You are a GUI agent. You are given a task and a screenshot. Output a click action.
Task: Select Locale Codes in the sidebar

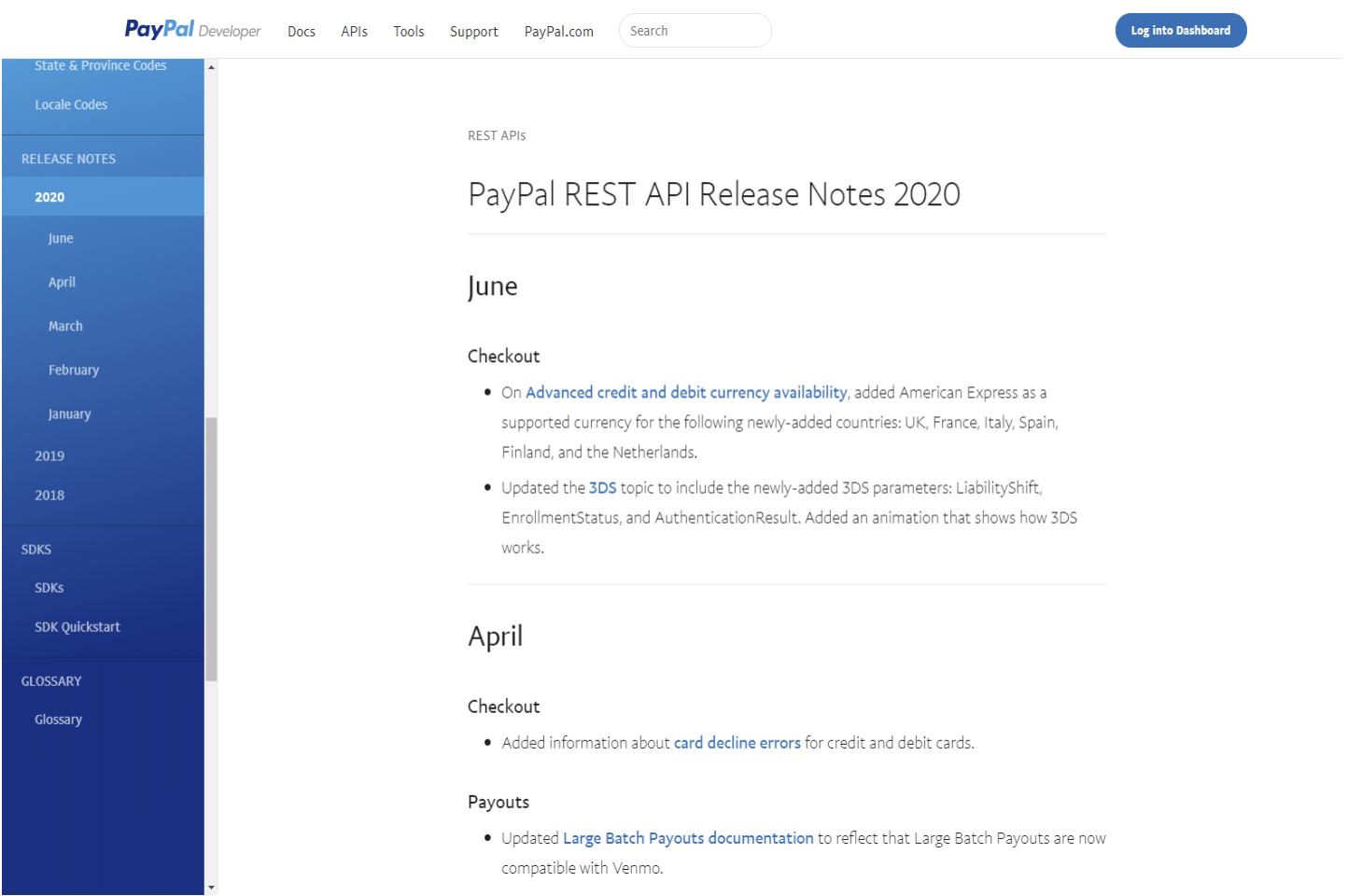[x=71, y=105]
